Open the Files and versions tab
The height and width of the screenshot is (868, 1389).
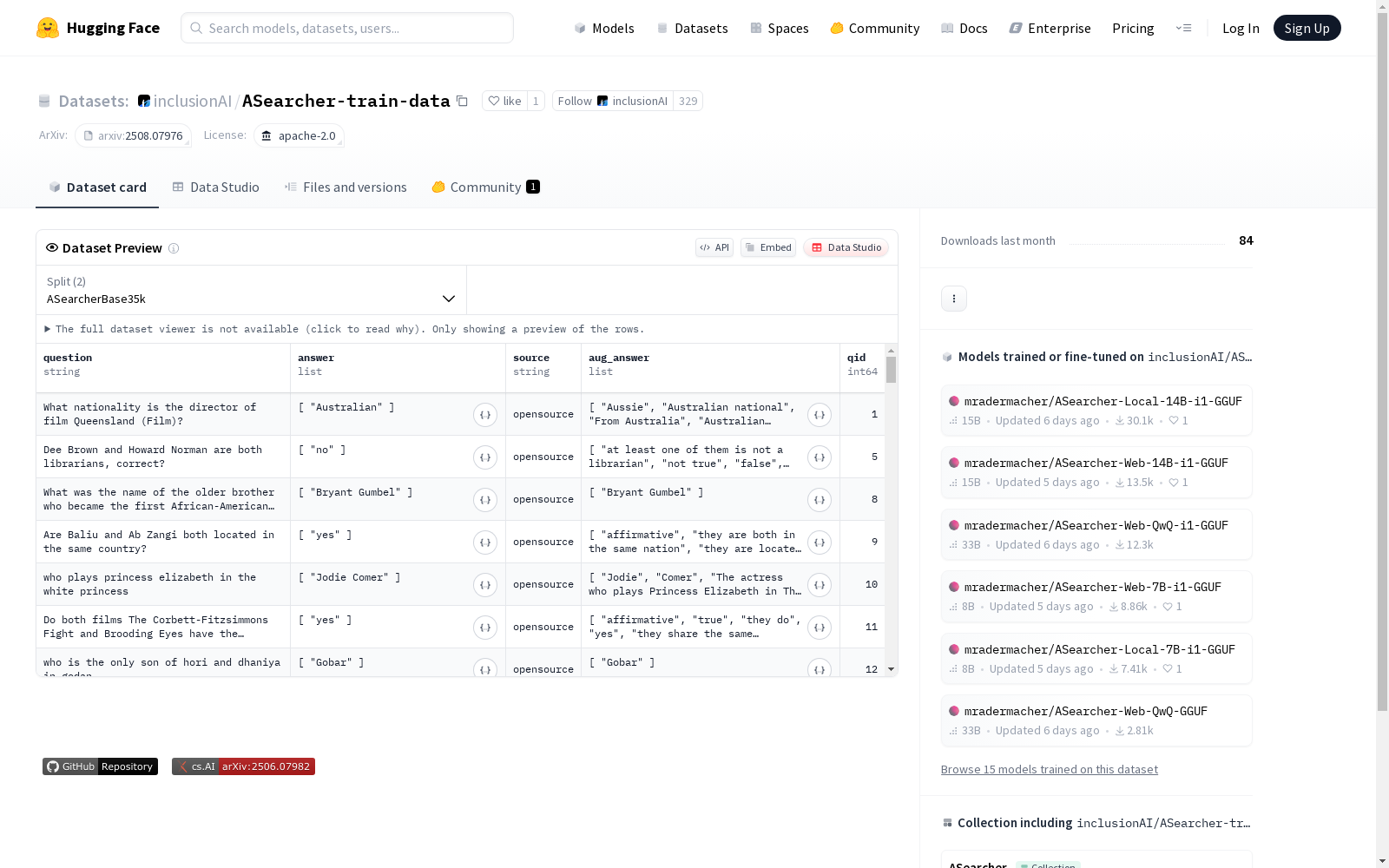(x=346, y=187)
